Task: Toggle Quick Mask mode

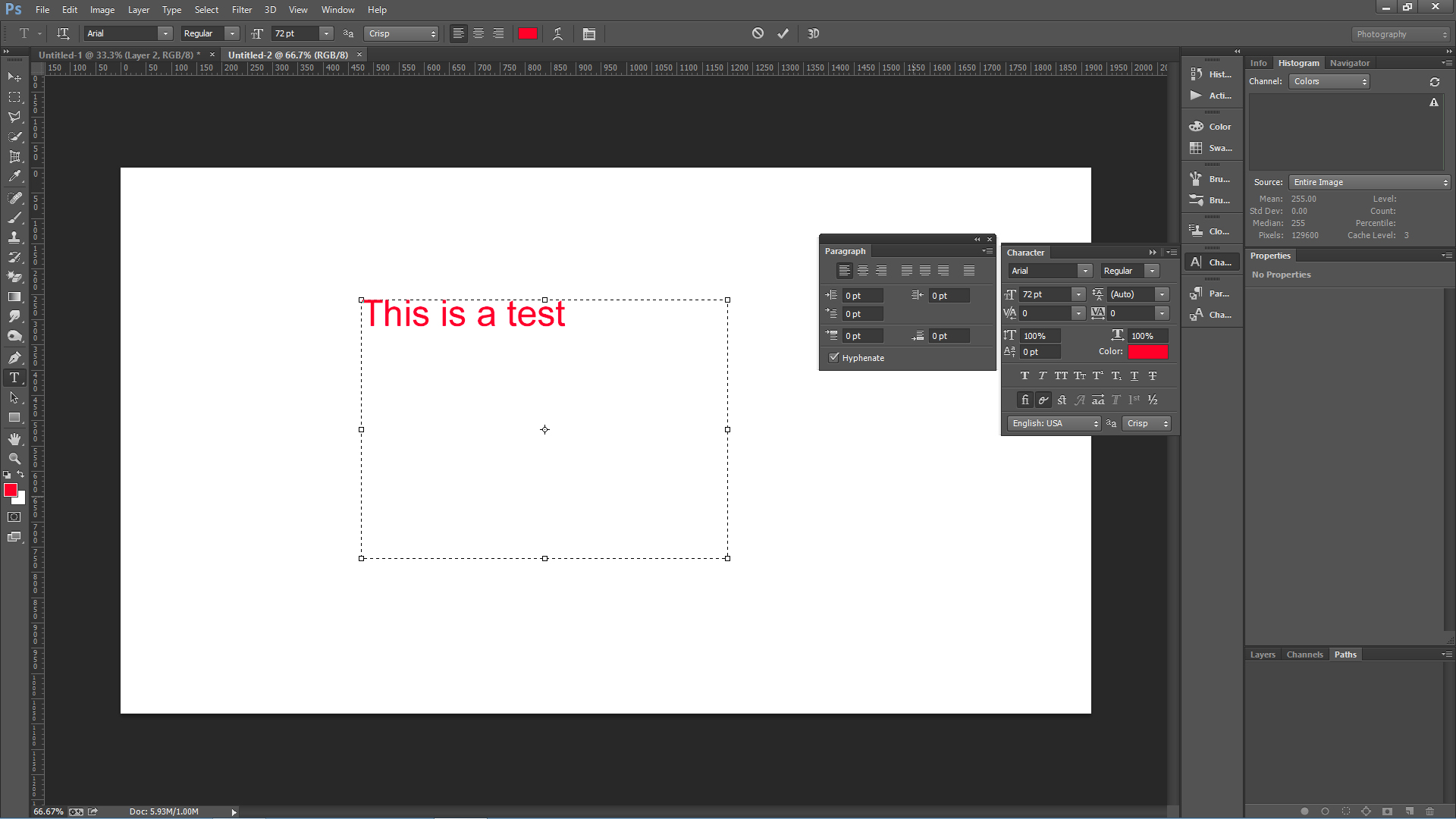Action: [x=14, y=517]
